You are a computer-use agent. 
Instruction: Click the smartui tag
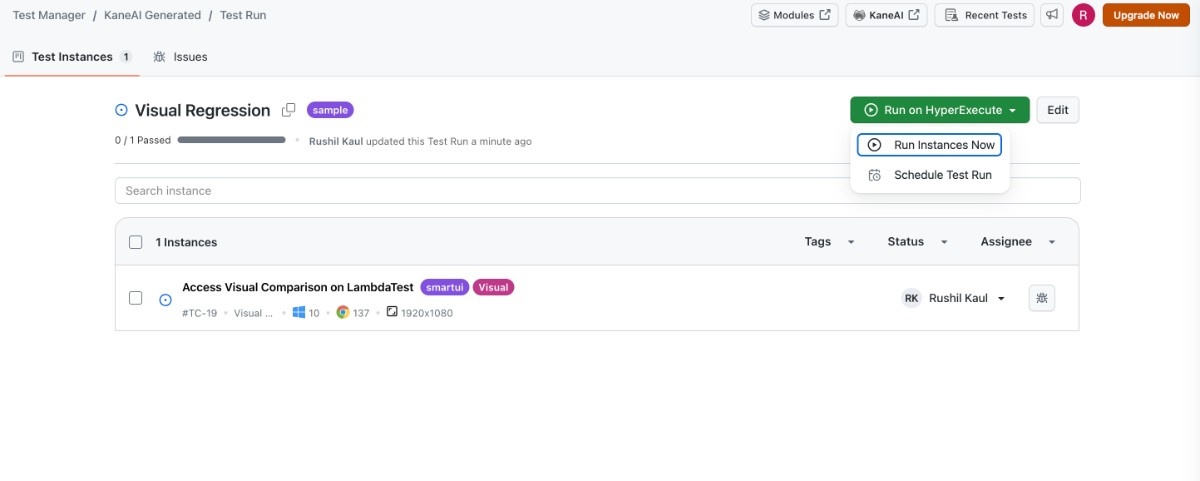(x=445, y=287)
